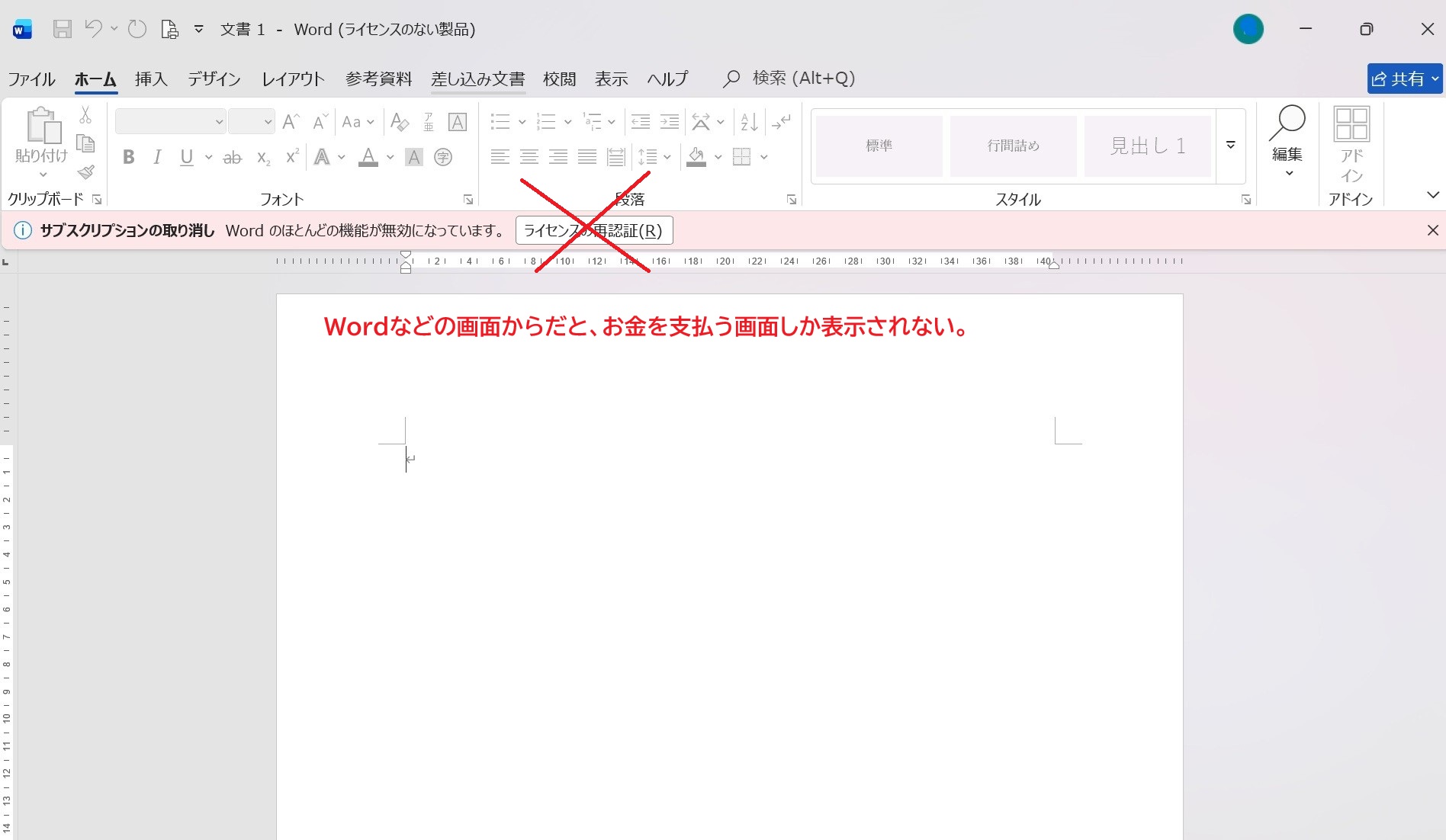Open the Customize Quick Access Toolbar arrow

[x=199, y=30]
